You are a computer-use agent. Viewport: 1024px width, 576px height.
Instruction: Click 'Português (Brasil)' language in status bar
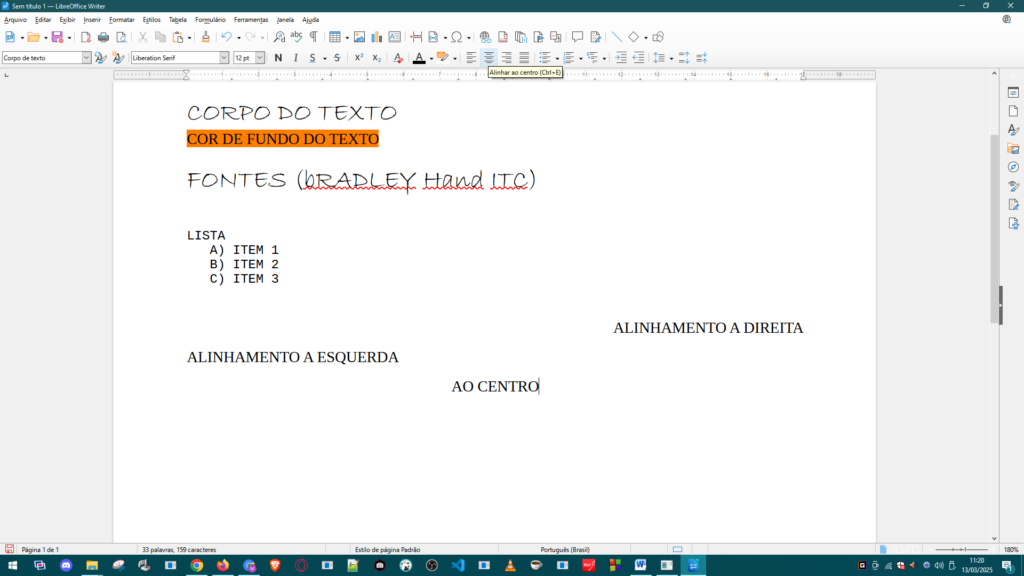tap(565, 549)
